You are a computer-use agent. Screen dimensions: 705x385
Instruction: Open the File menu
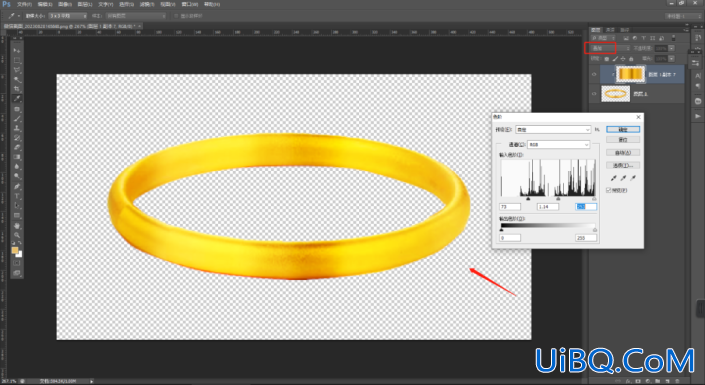click(x=24, y=4)
